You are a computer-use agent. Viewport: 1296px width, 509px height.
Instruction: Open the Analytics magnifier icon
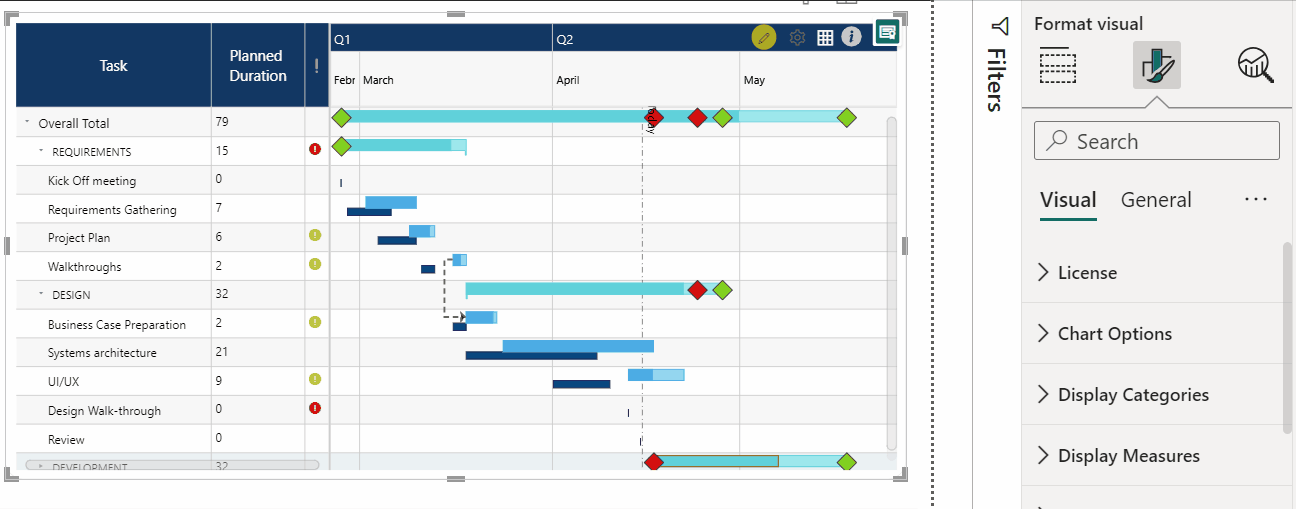tap(1256, 65)
